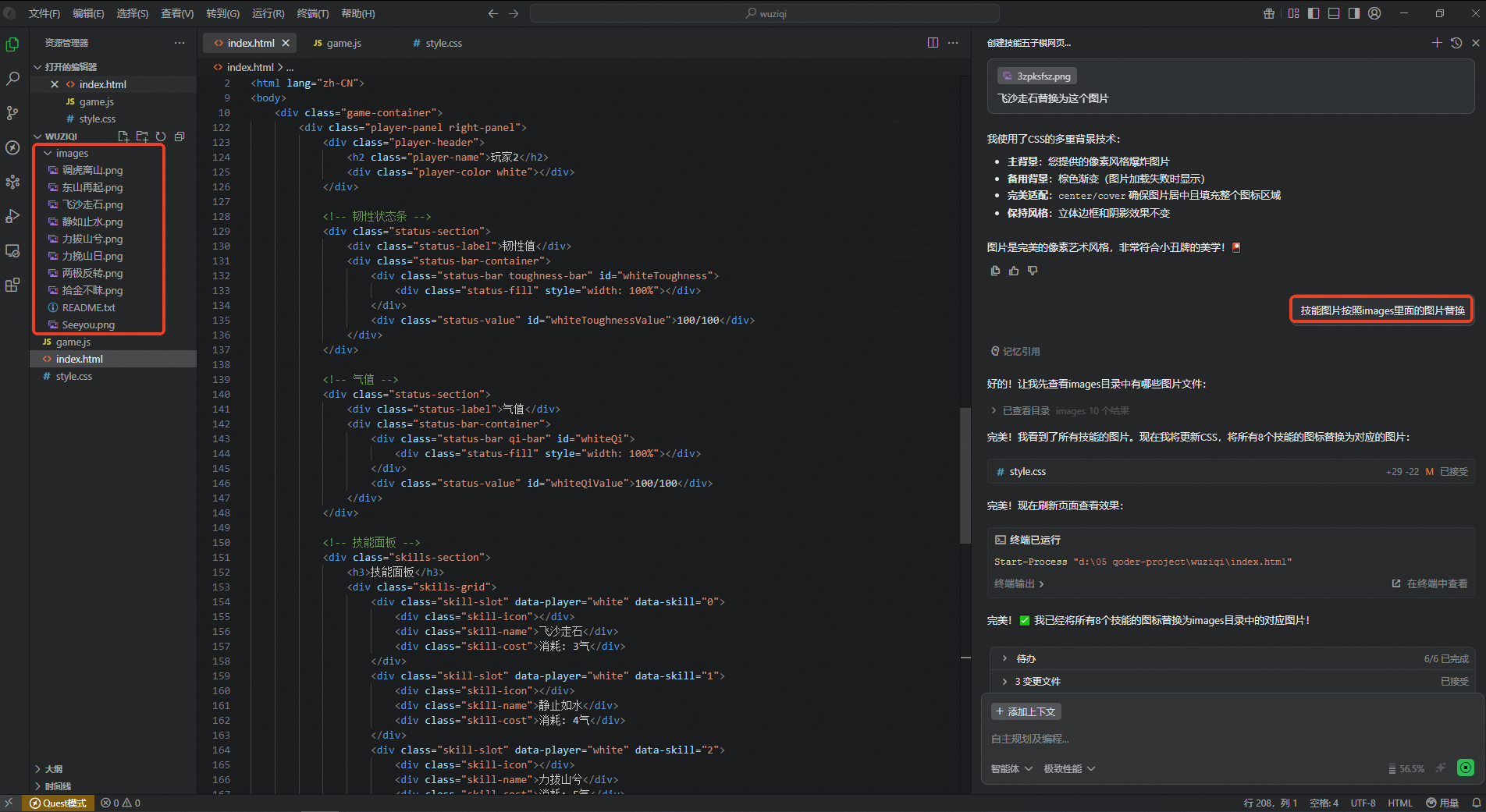Open the Source Control view
This screenshot has width=1486, height=812.
coord(12,113)
